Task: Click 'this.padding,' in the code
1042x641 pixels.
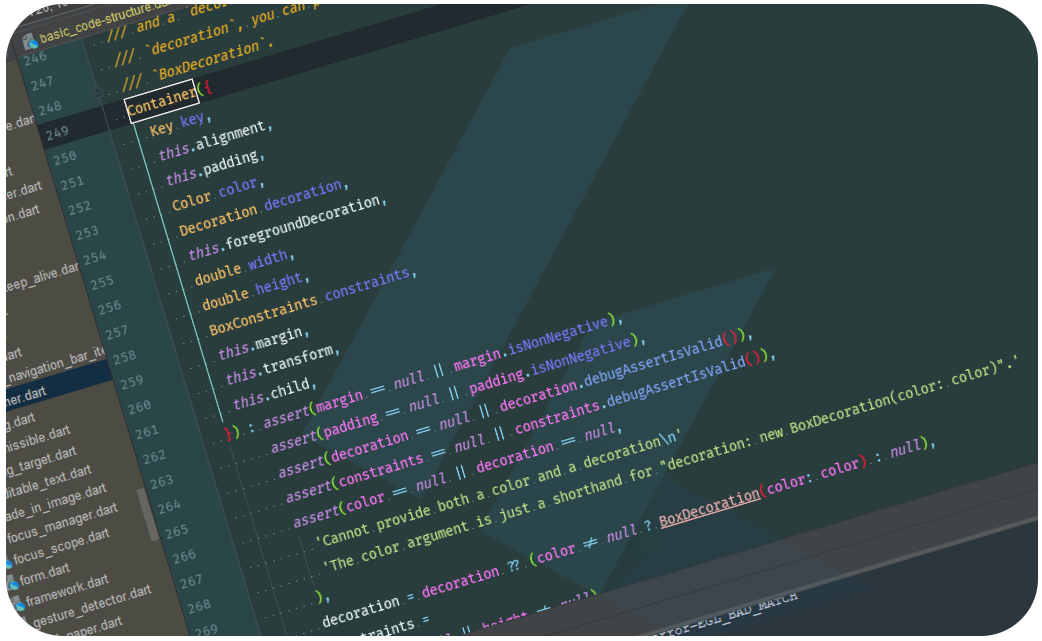Action: [x=215, y=167]
